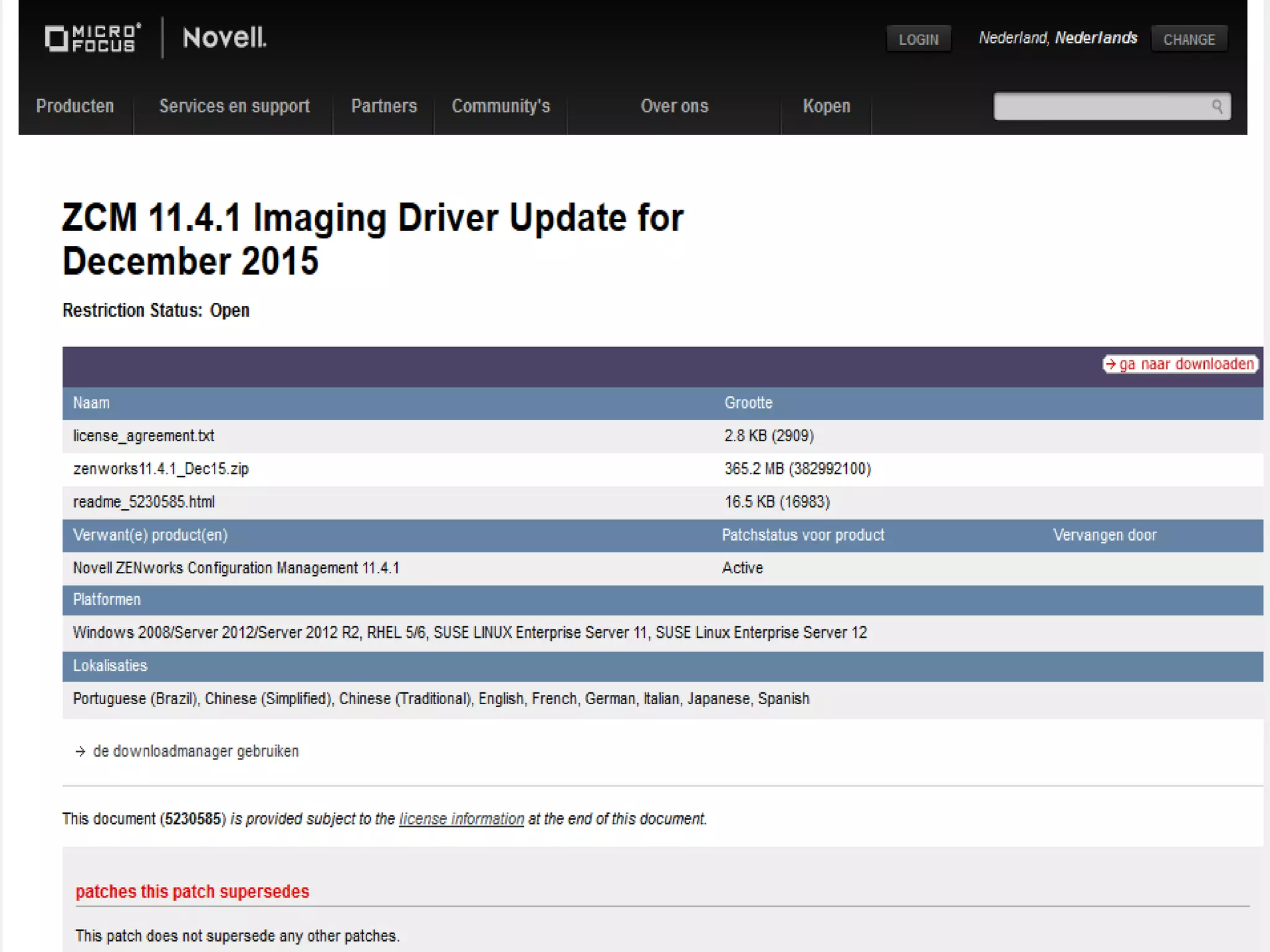Click the LOGIN button
Image resolution: width=1270 pixels, height=952 pixels.
918,40
